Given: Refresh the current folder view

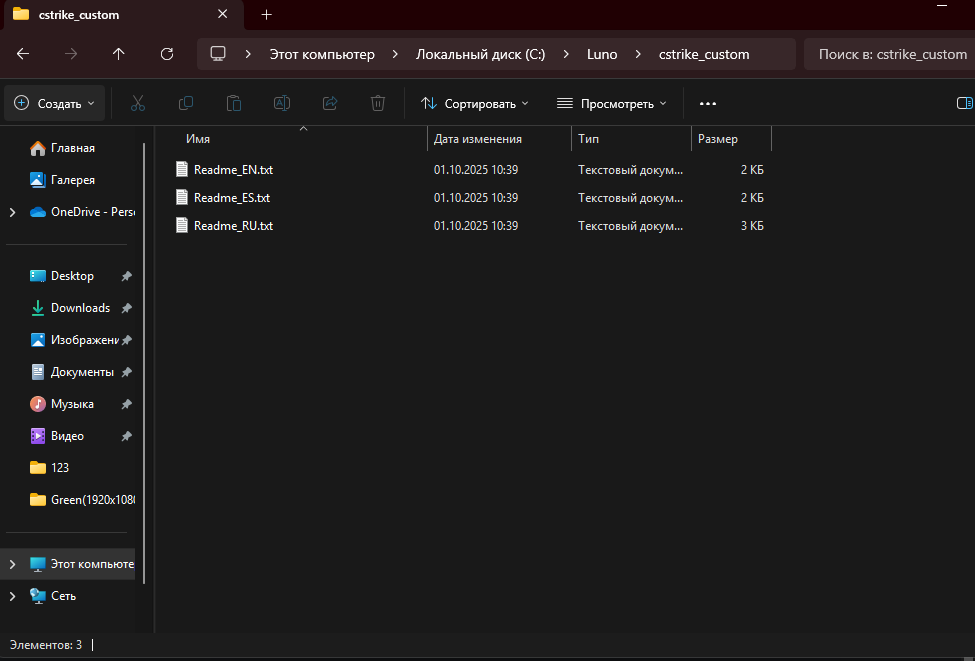Looking at the screenshot, I should pyautogui.click(x=167, y=54).
